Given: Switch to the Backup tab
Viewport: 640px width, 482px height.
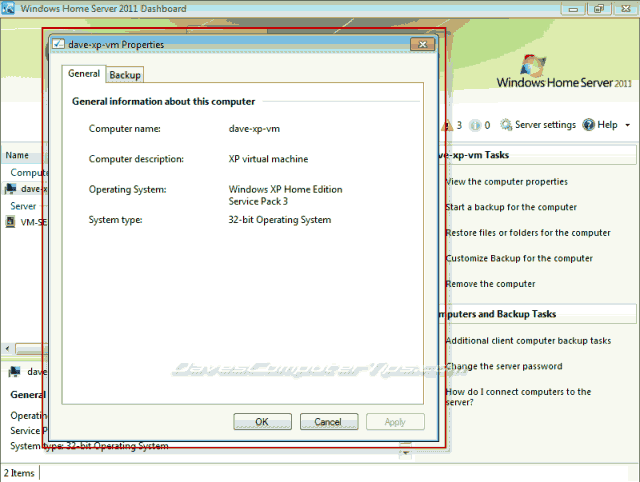Looking at the screenshot, I should [125, 75].
